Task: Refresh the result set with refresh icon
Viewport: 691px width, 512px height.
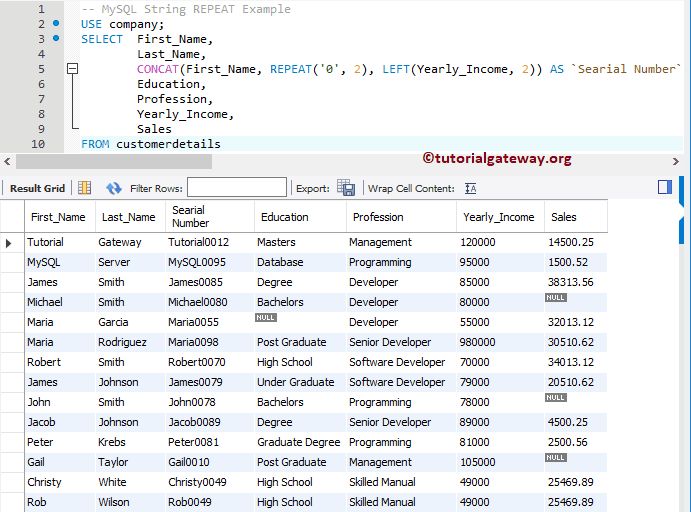Action: pos(114,189)
